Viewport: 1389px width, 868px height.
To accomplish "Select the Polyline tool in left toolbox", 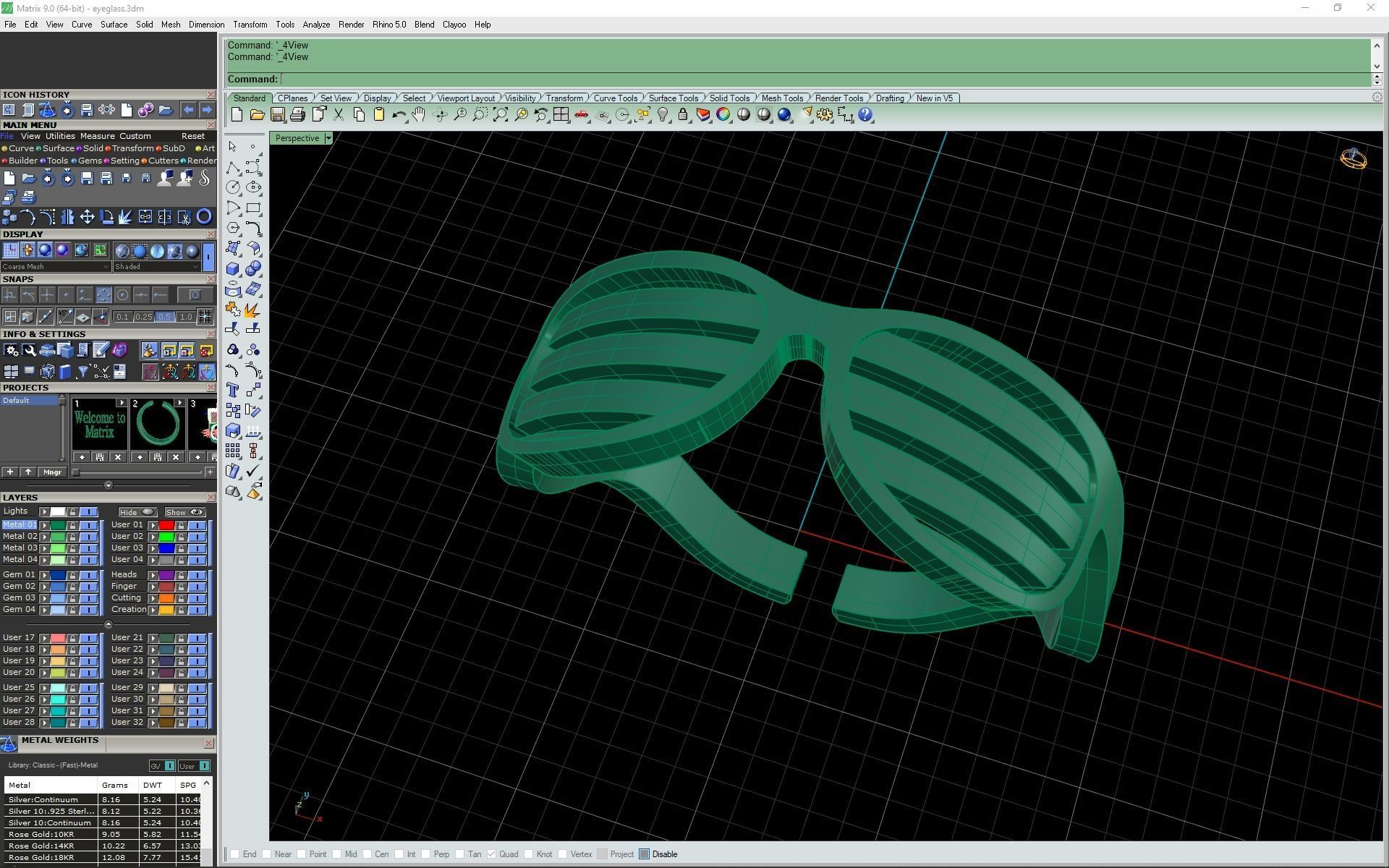I will 233,167.
